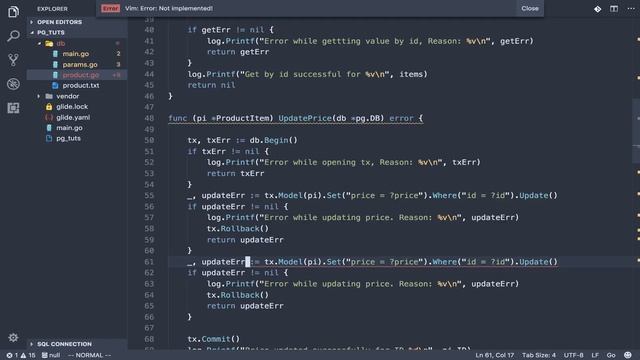Click the open changes icon in title bar
640x360 pixels.
[598, 9]
